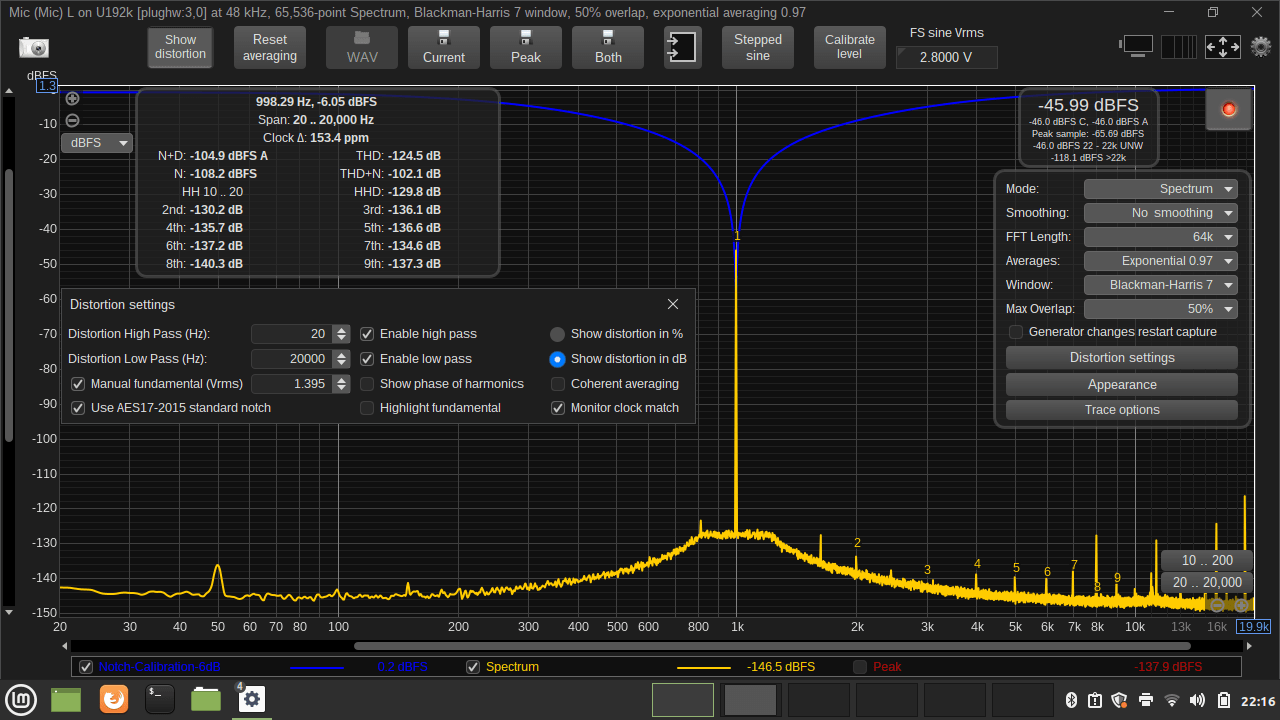Set range to 20 .. 20,000
The height and width of the screenshot is (720, 1280).
[x=1207, y=583]
